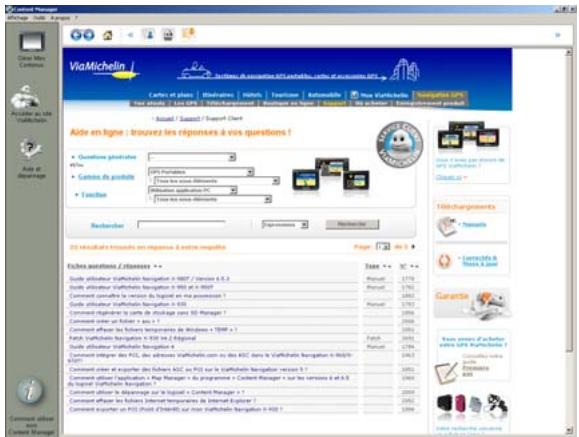Click the 'Support' breadcrumb link
This screenshot has height=437, width=579.
click(189, 119)
